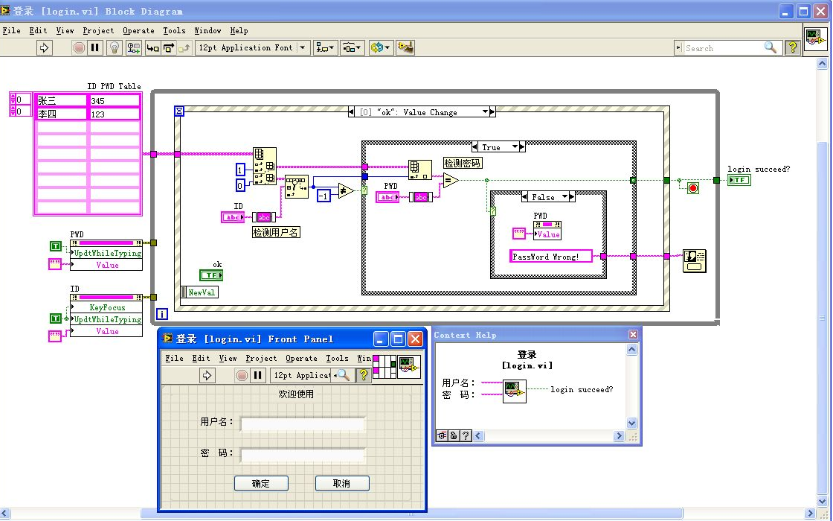Toggle Pause in Block Diagram toolbar
The height and width of the screenshot is (521, 833).
tap(95, 48)
